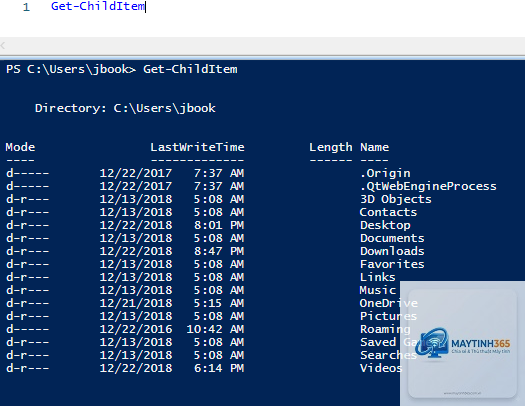Click the left scroll arrow of horizontal scrollbar
The width and height of the screenshot is (525, 406).
[3, 46]
